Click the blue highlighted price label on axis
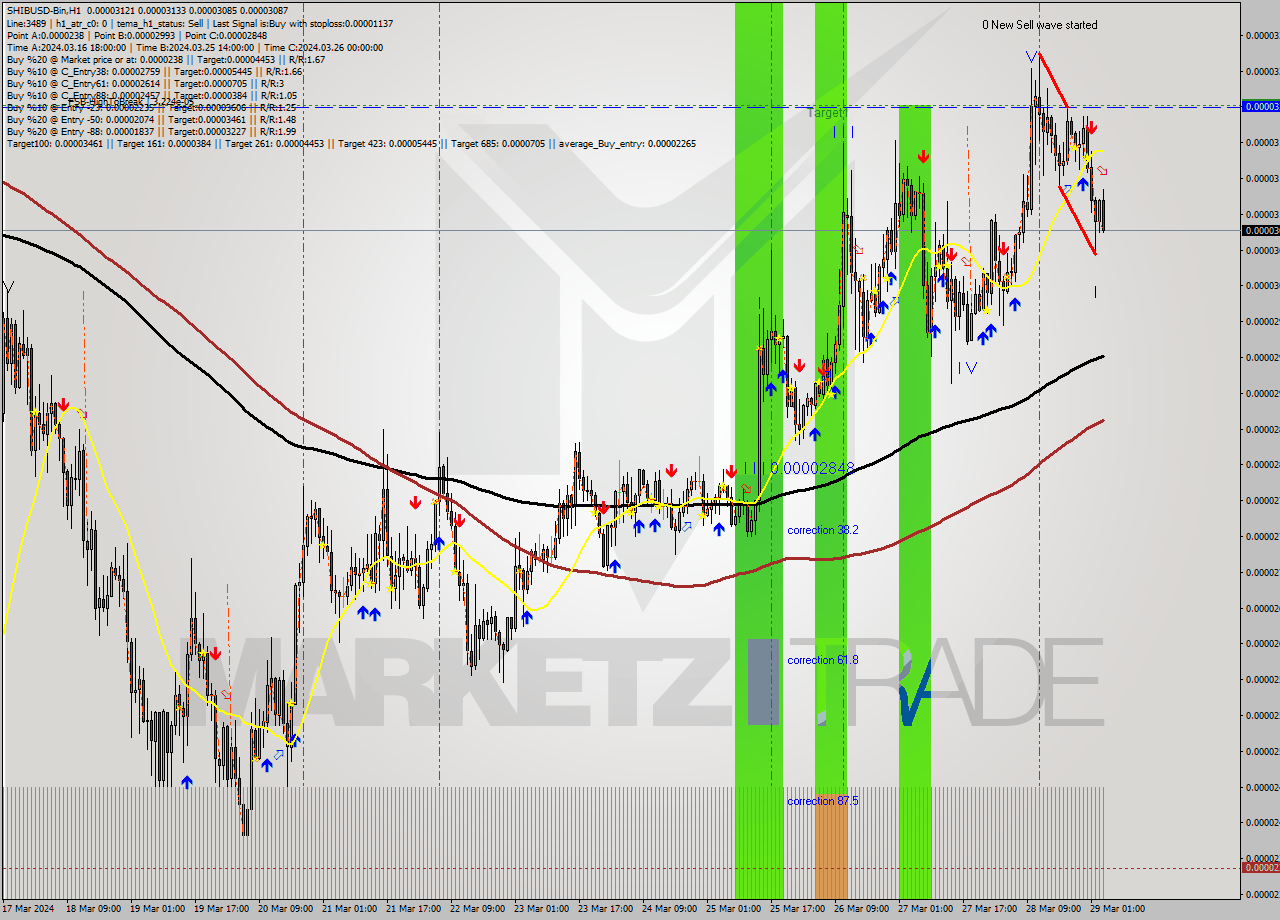 click(1260, 106)
